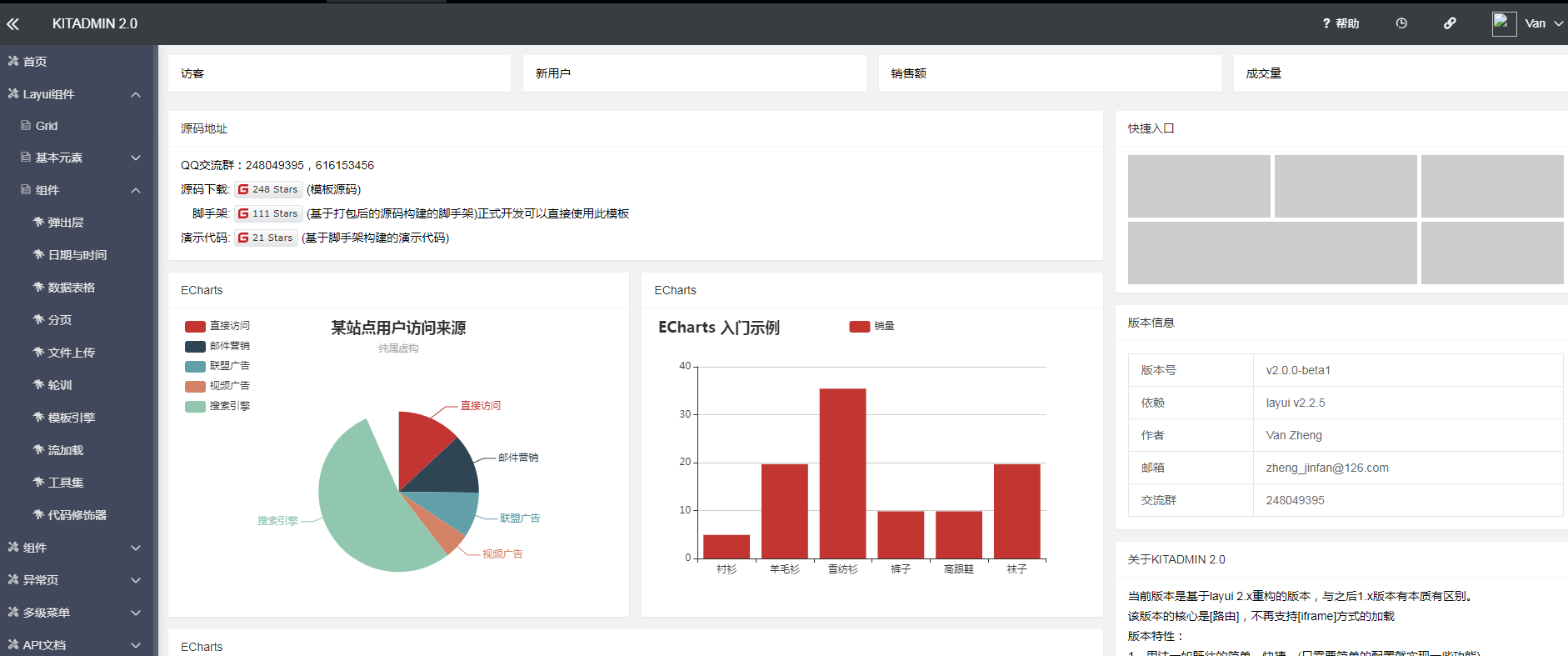Toggle 销量 legend in bar chart

click(x=871, y=326)
